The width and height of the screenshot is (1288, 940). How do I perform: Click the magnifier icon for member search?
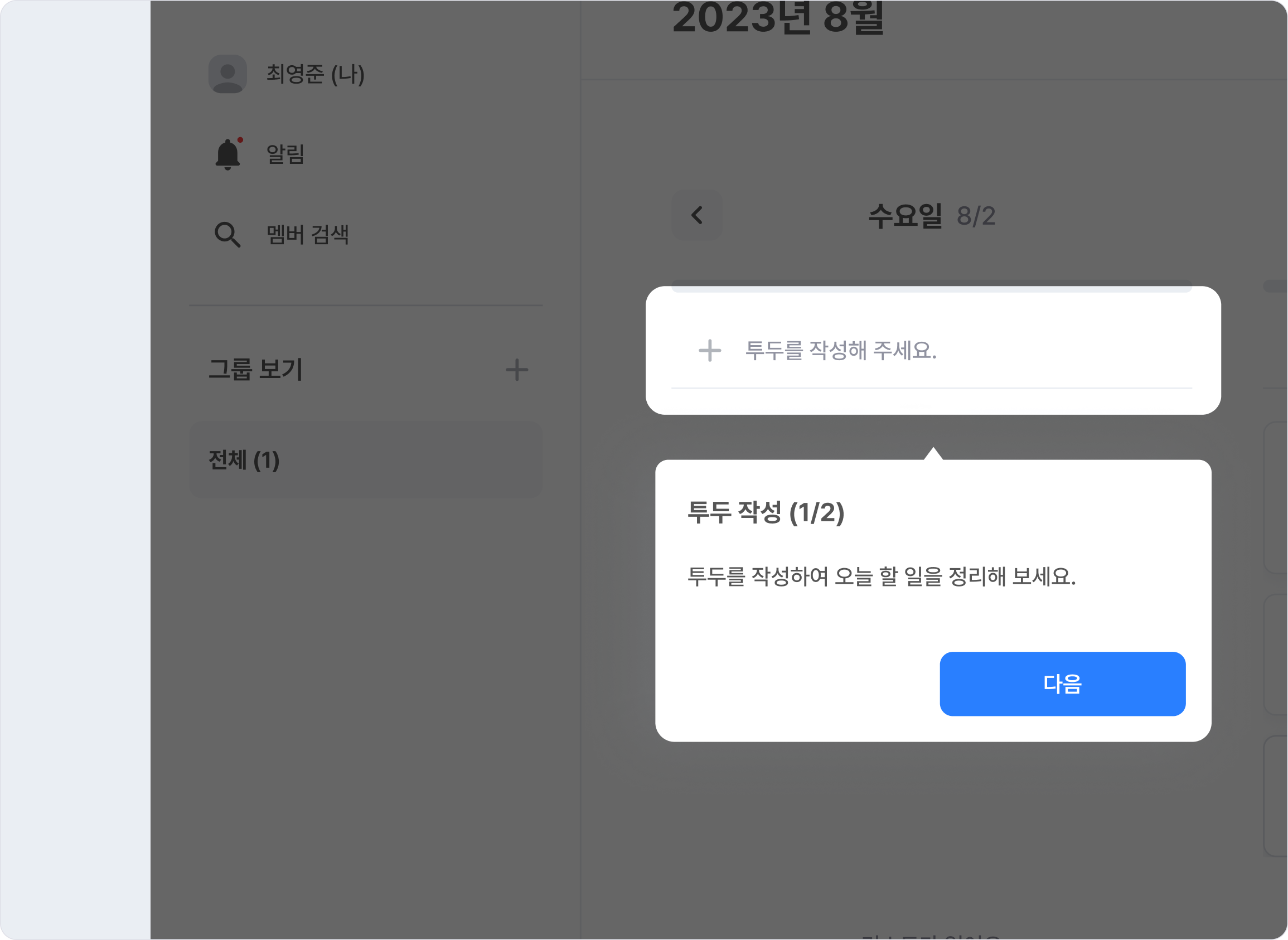227,234
